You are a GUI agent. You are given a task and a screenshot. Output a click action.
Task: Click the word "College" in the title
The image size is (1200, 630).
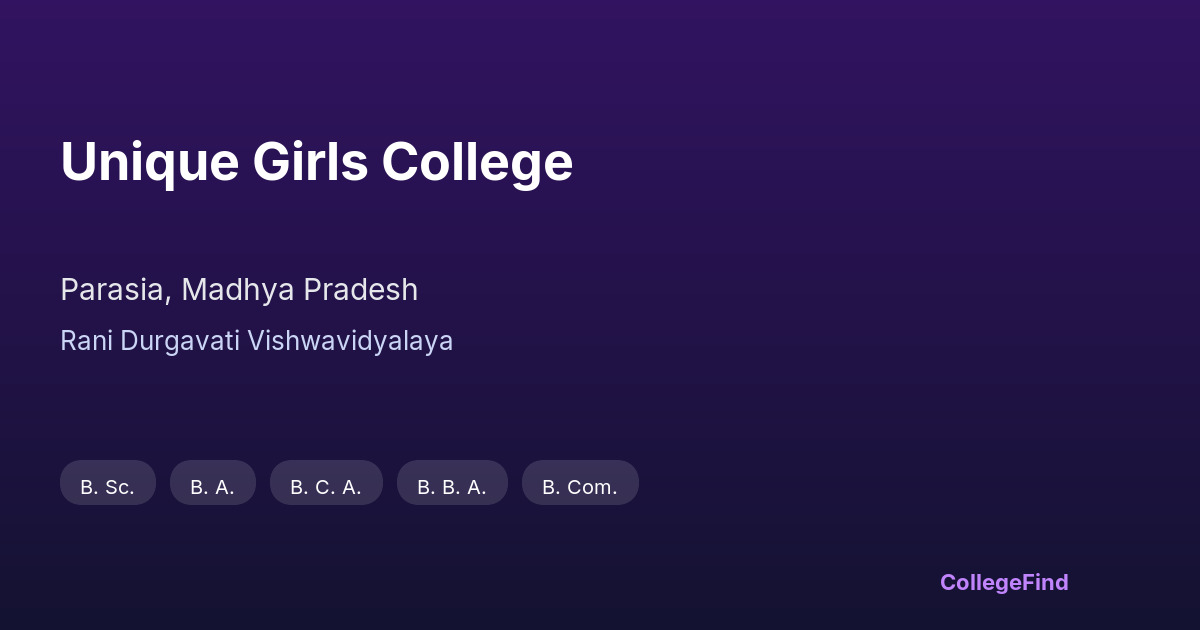point(477,162)
